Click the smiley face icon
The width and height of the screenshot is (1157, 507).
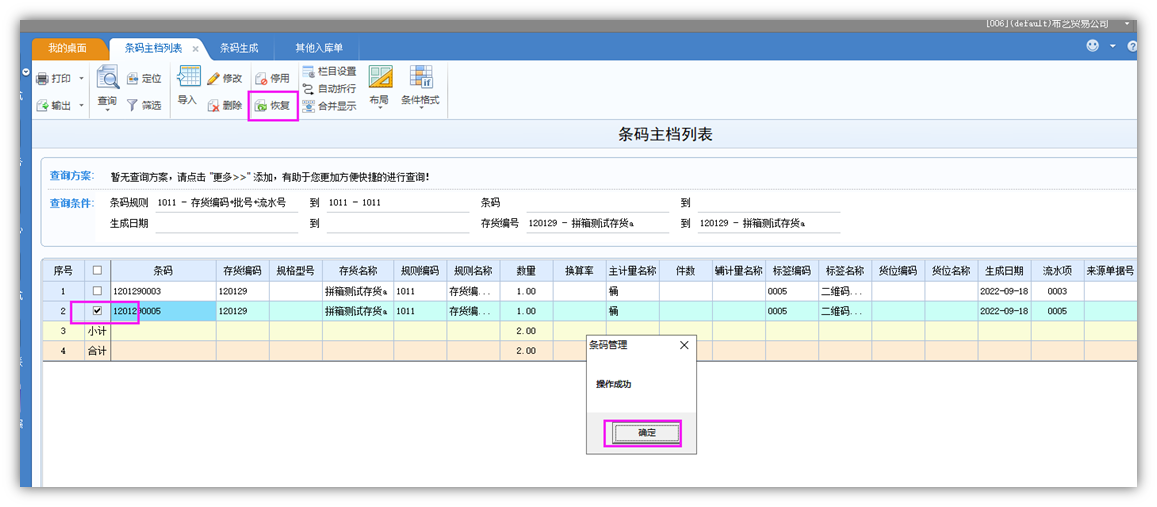pyautogui.click(x=1093, y=46)
